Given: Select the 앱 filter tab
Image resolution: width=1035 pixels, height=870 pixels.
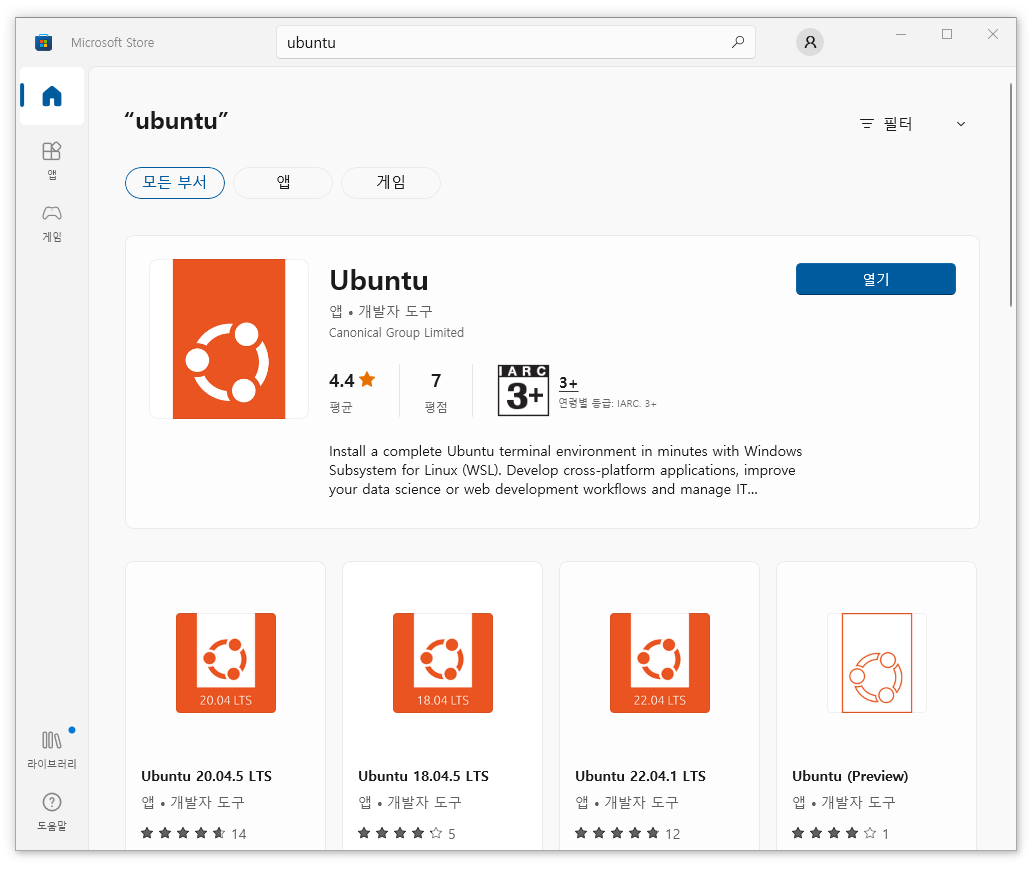Looking at the screenshot, I should pos(283,182).
